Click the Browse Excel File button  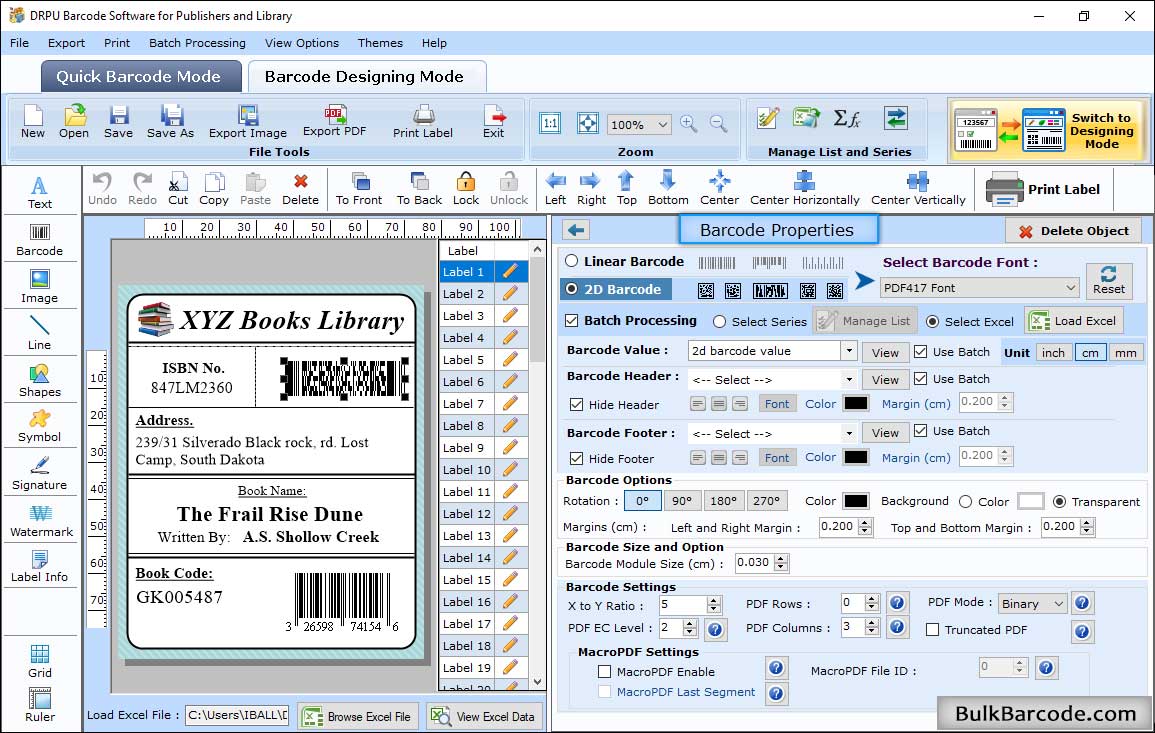point(358,716)
